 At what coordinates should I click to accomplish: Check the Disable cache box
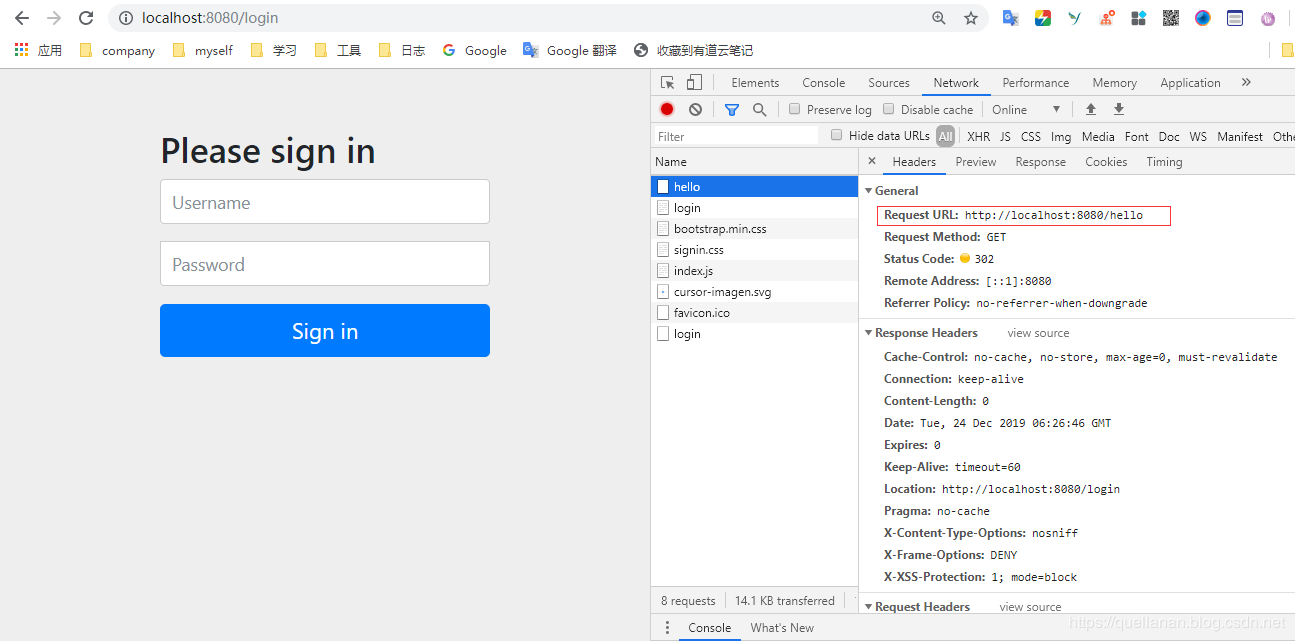click(886, 109)
